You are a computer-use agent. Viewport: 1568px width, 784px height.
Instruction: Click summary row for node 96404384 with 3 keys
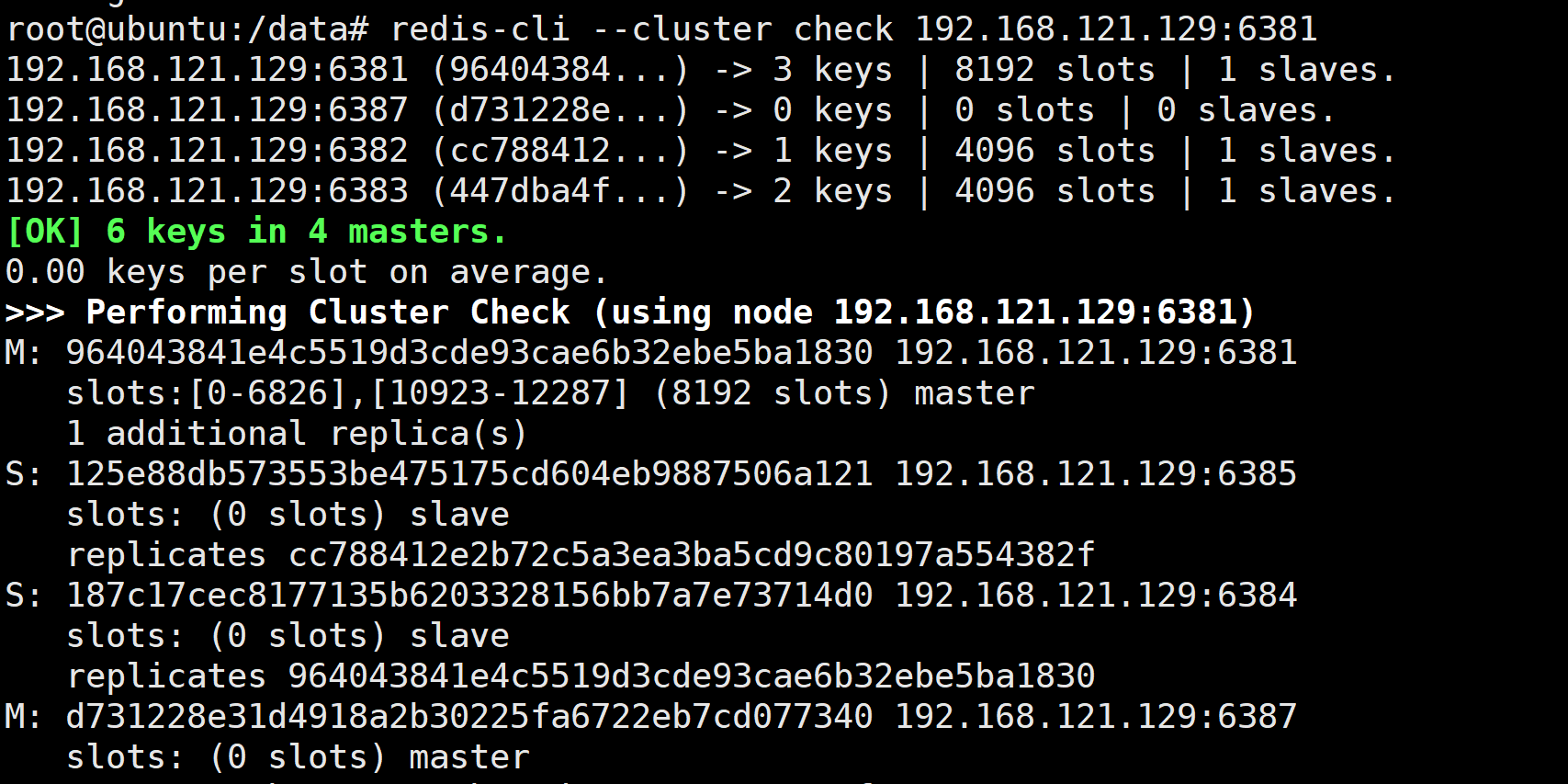pos(701,70)
